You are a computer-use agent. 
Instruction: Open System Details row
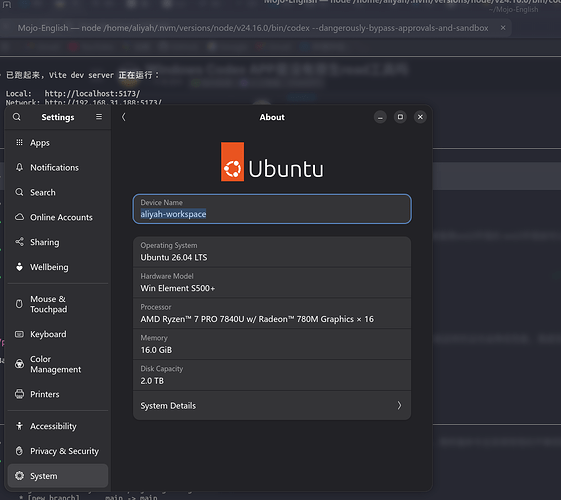click(272, 406)
